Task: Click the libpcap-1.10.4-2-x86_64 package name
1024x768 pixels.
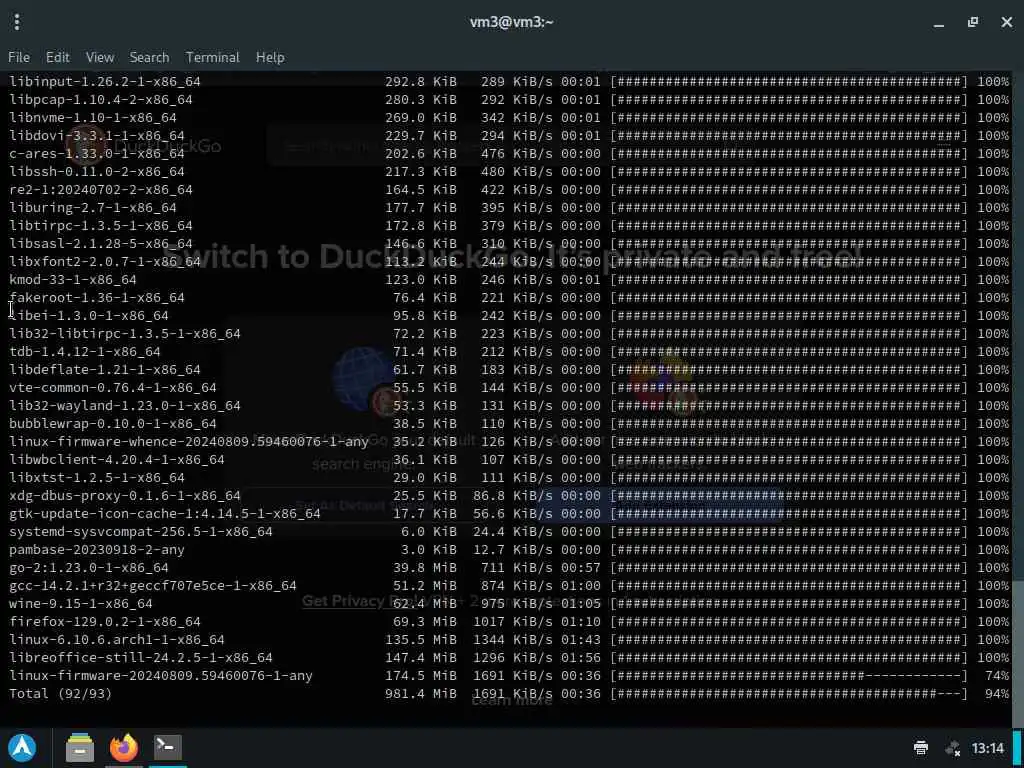Action: coord(101,100)
